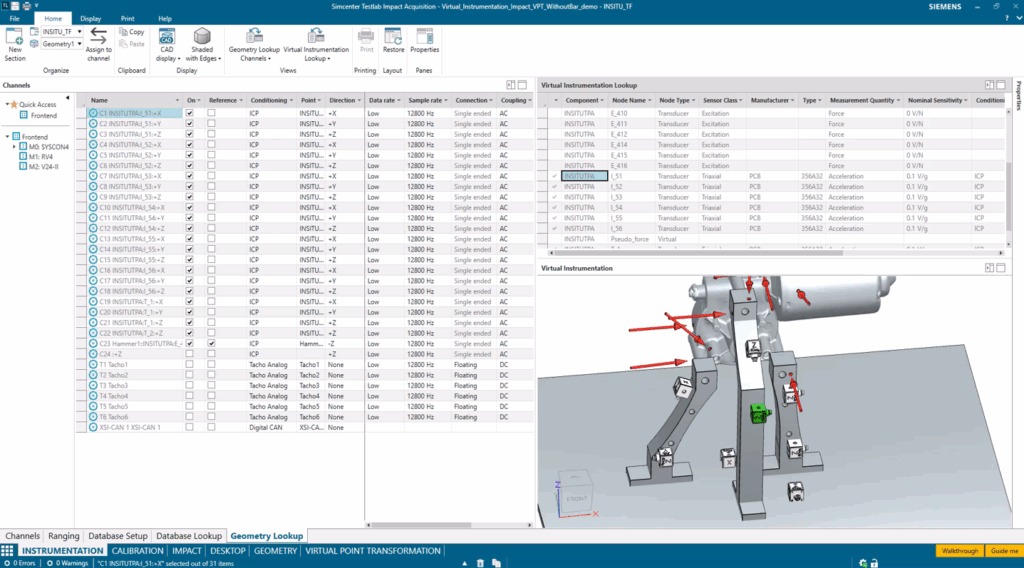Image resolution: width=1024 pixels, height=568 pixels.
Task: Click the New Section icon
Action: click(15, 38)
